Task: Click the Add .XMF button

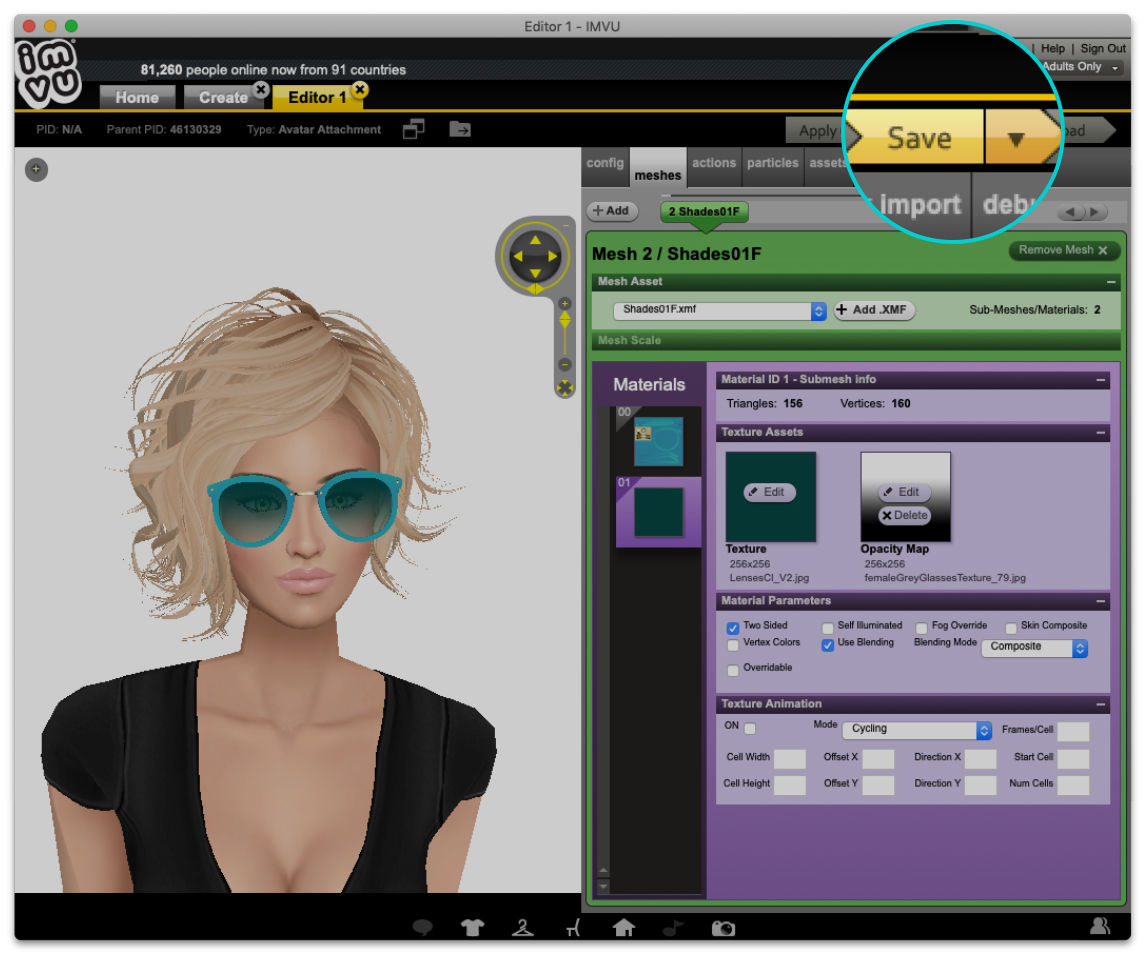Action: 874,310
